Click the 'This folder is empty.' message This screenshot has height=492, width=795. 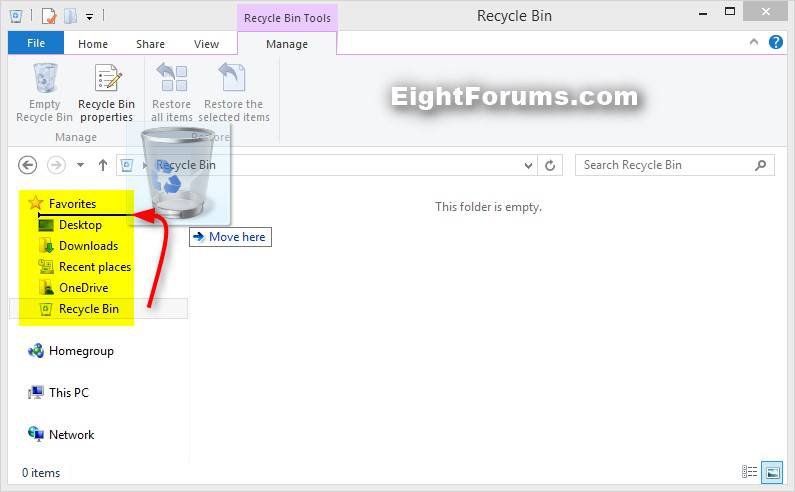point(488,207)
